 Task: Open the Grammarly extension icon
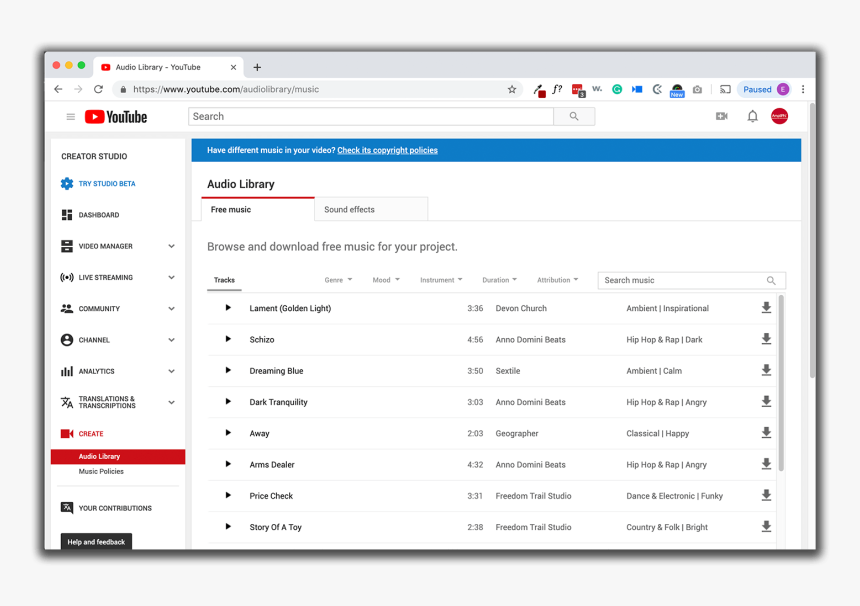pos(617,89)
